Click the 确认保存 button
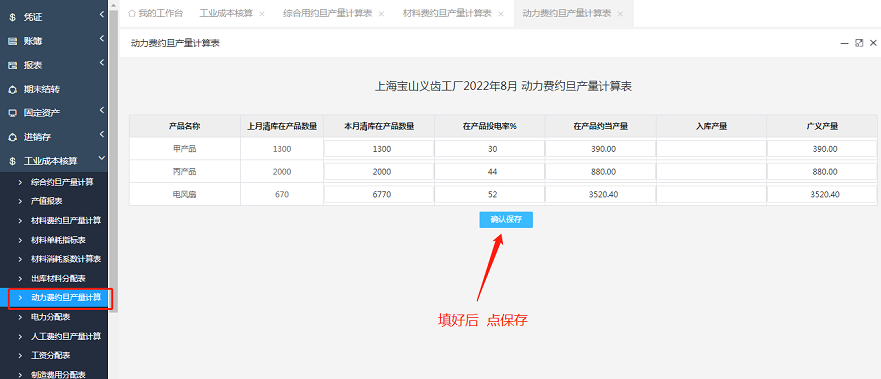881x379 pixels. point(506,220)
